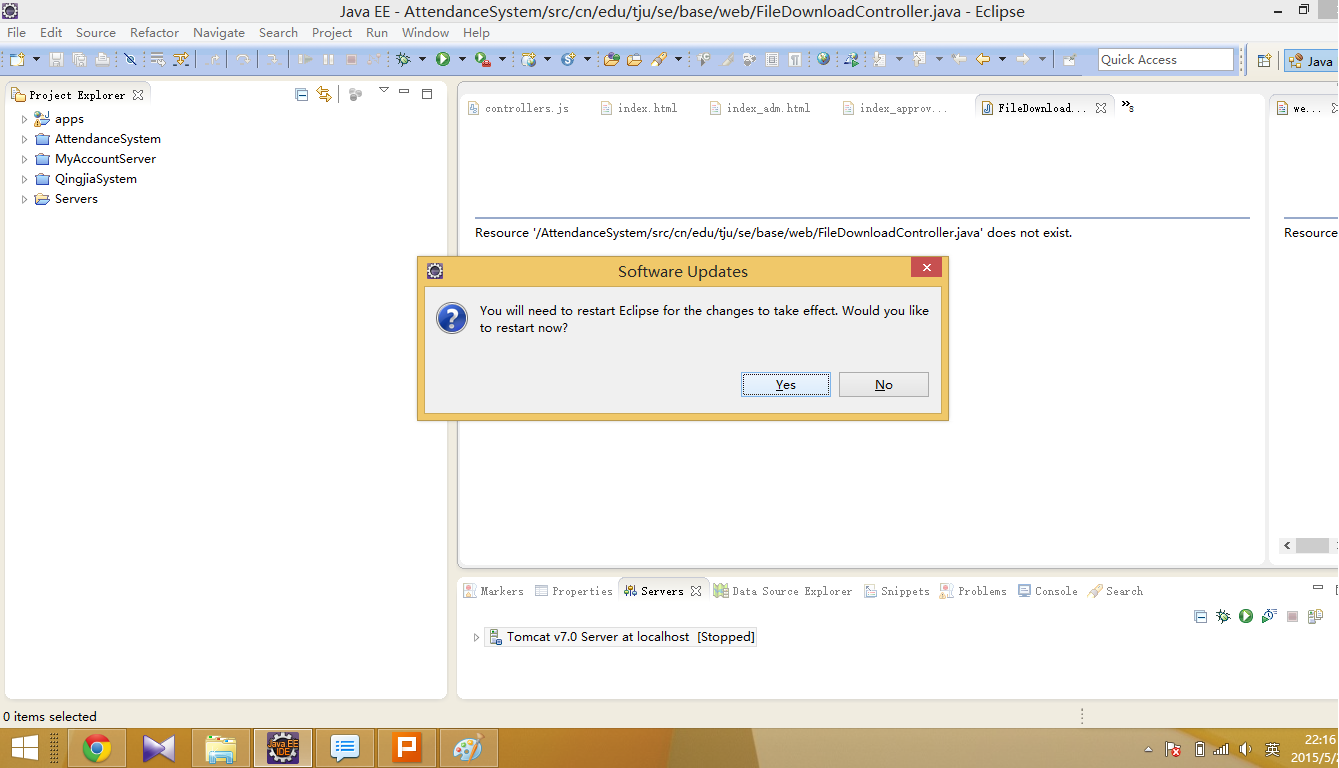
Task: Close the FileDownload editor tab
Action: pyautogui.click(x=1101, y=108)
